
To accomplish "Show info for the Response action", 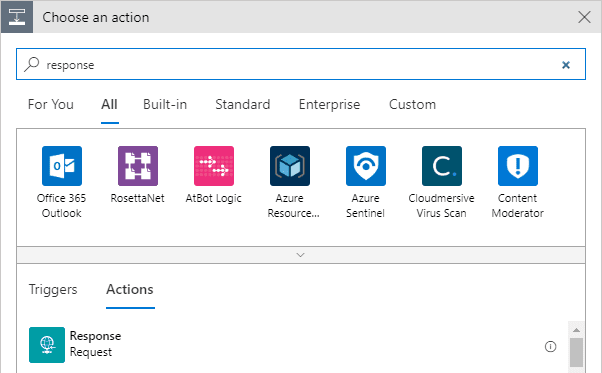I will click(x=551, y=347).
